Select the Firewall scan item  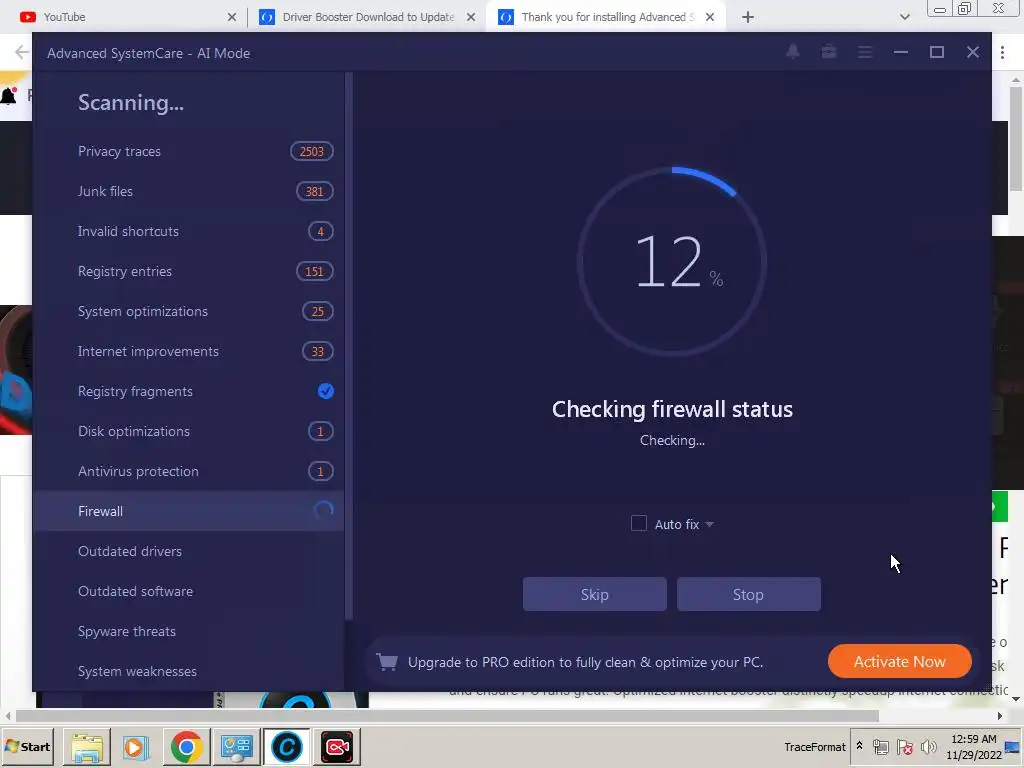(x=188, y=511)
